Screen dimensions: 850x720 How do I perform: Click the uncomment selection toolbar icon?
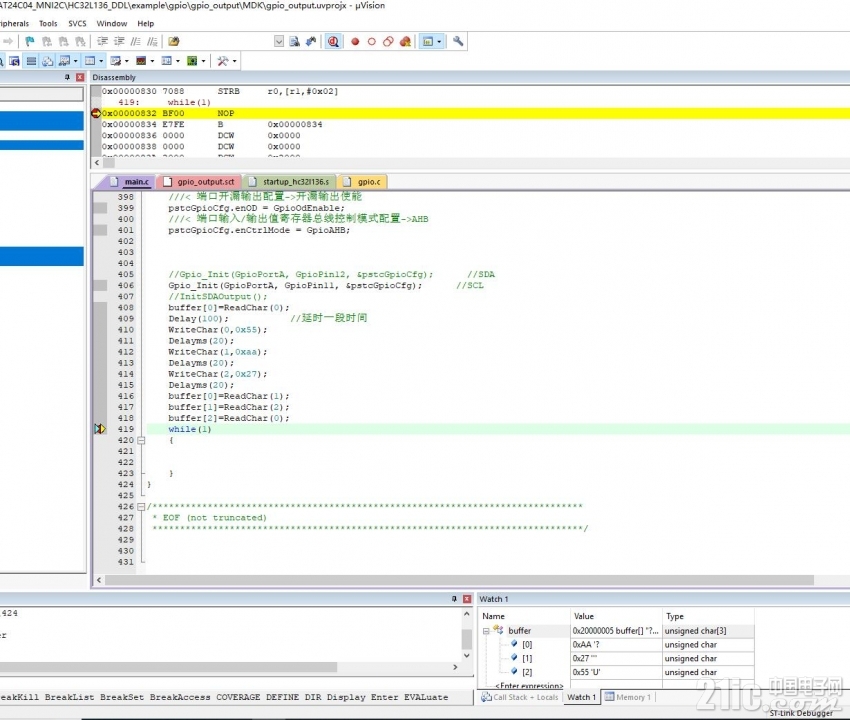click(152, 41)
